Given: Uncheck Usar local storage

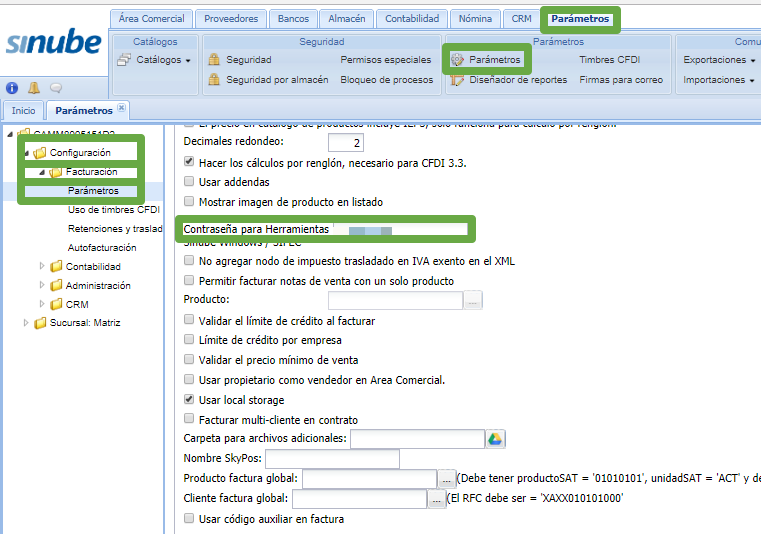Looking at the screenshot, I should 190,400.
